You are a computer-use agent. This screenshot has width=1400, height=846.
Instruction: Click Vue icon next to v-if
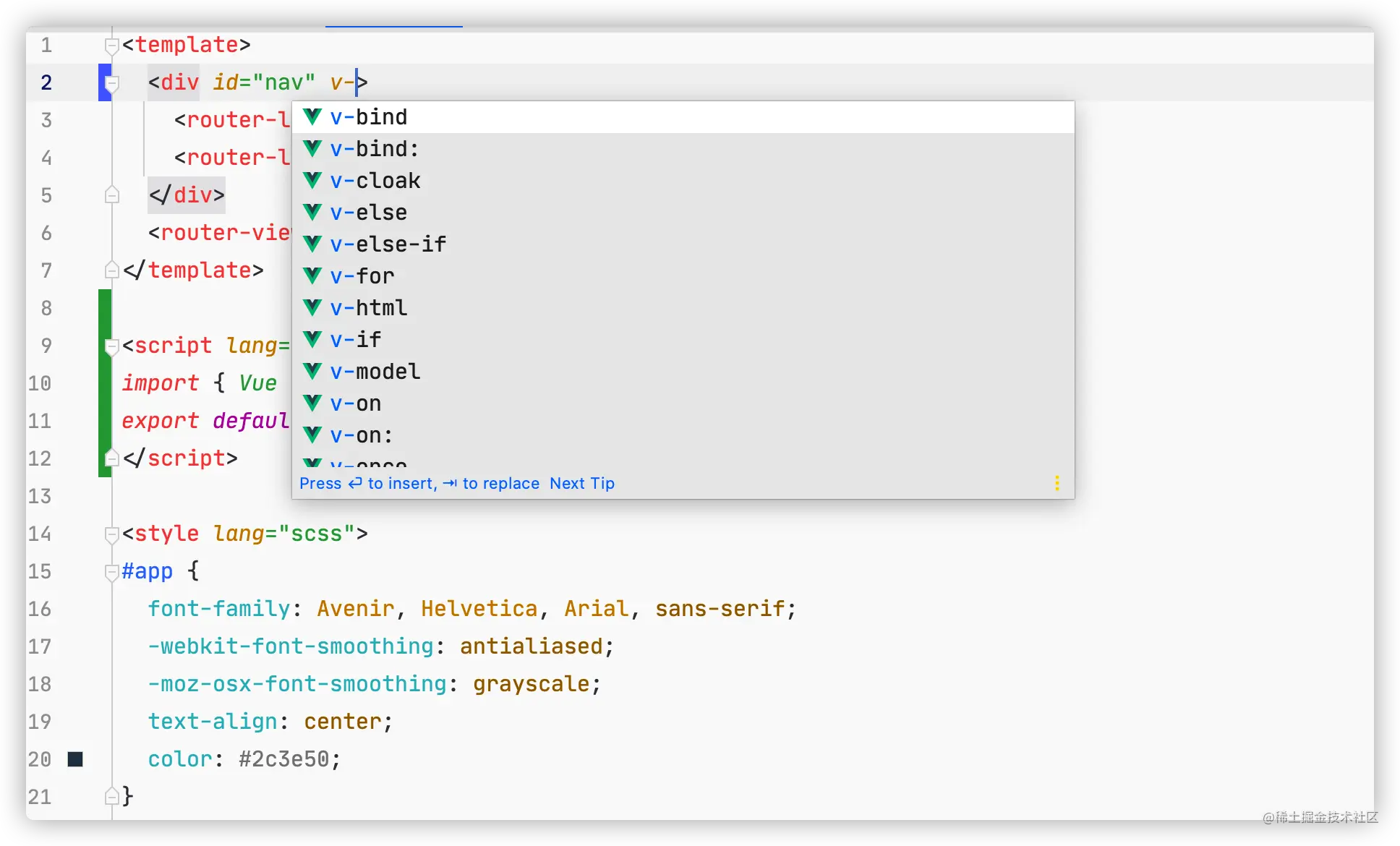[x=312, y=339]
